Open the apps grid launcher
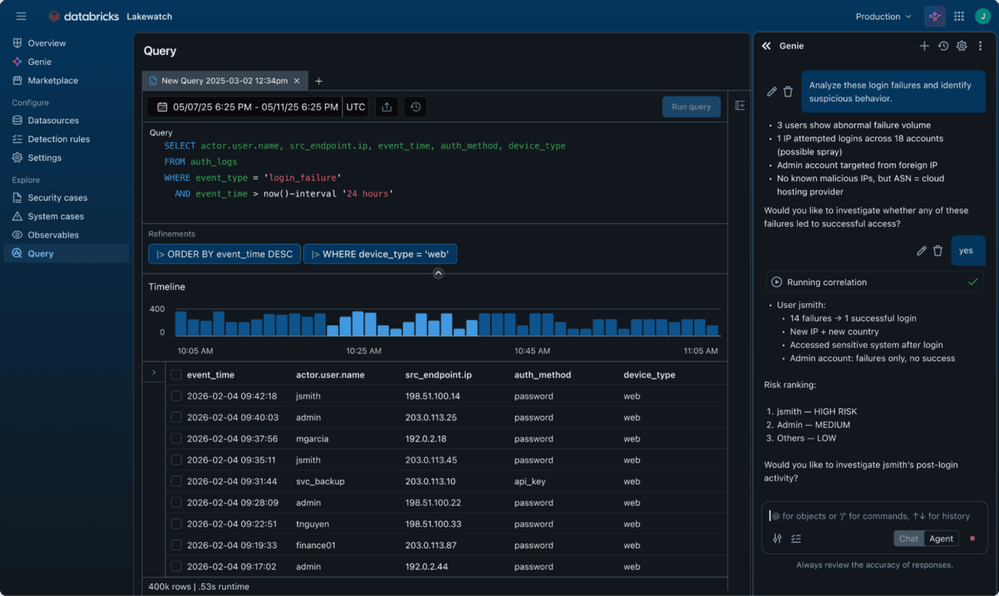Screen dimensions: 999x596 tap(959, 16)
